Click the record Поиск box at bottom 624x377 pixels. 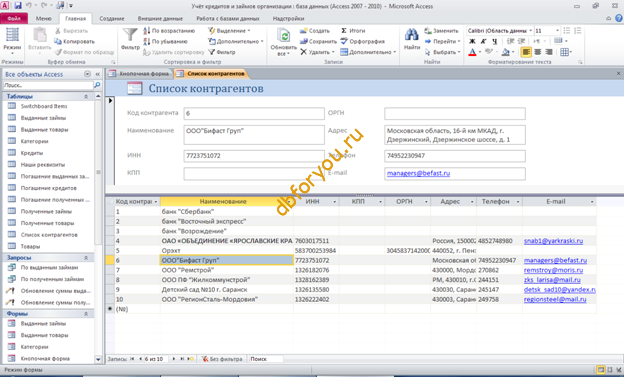point(265,359)
